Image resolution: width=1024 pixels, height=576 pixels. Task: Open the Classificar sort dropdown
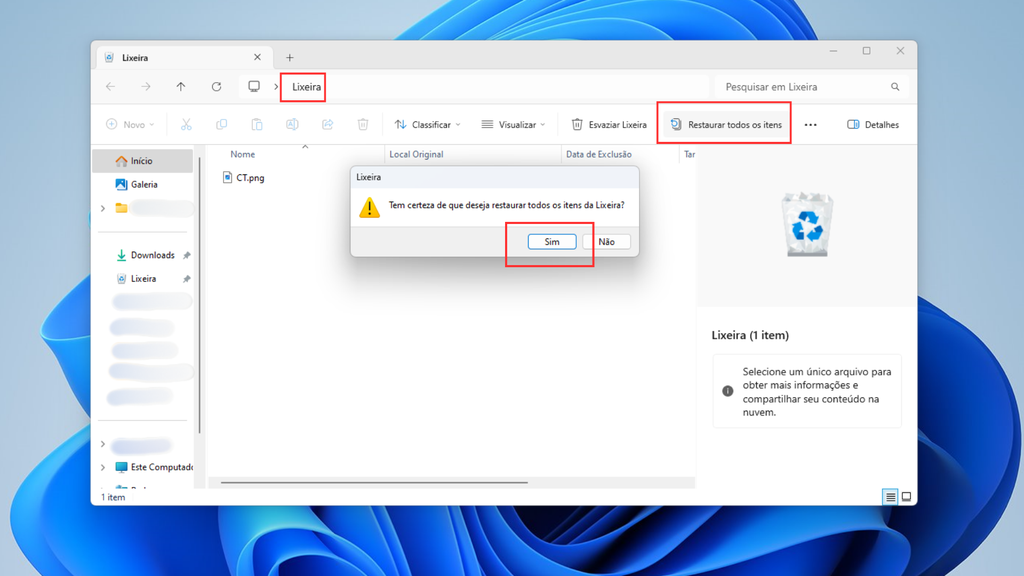click(428, 124)
